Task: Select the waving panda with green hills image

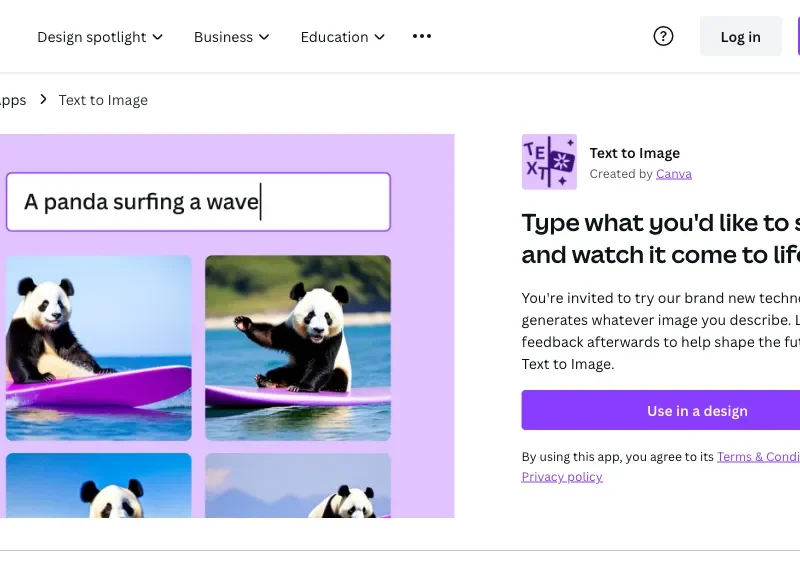Action: point(298,348)
